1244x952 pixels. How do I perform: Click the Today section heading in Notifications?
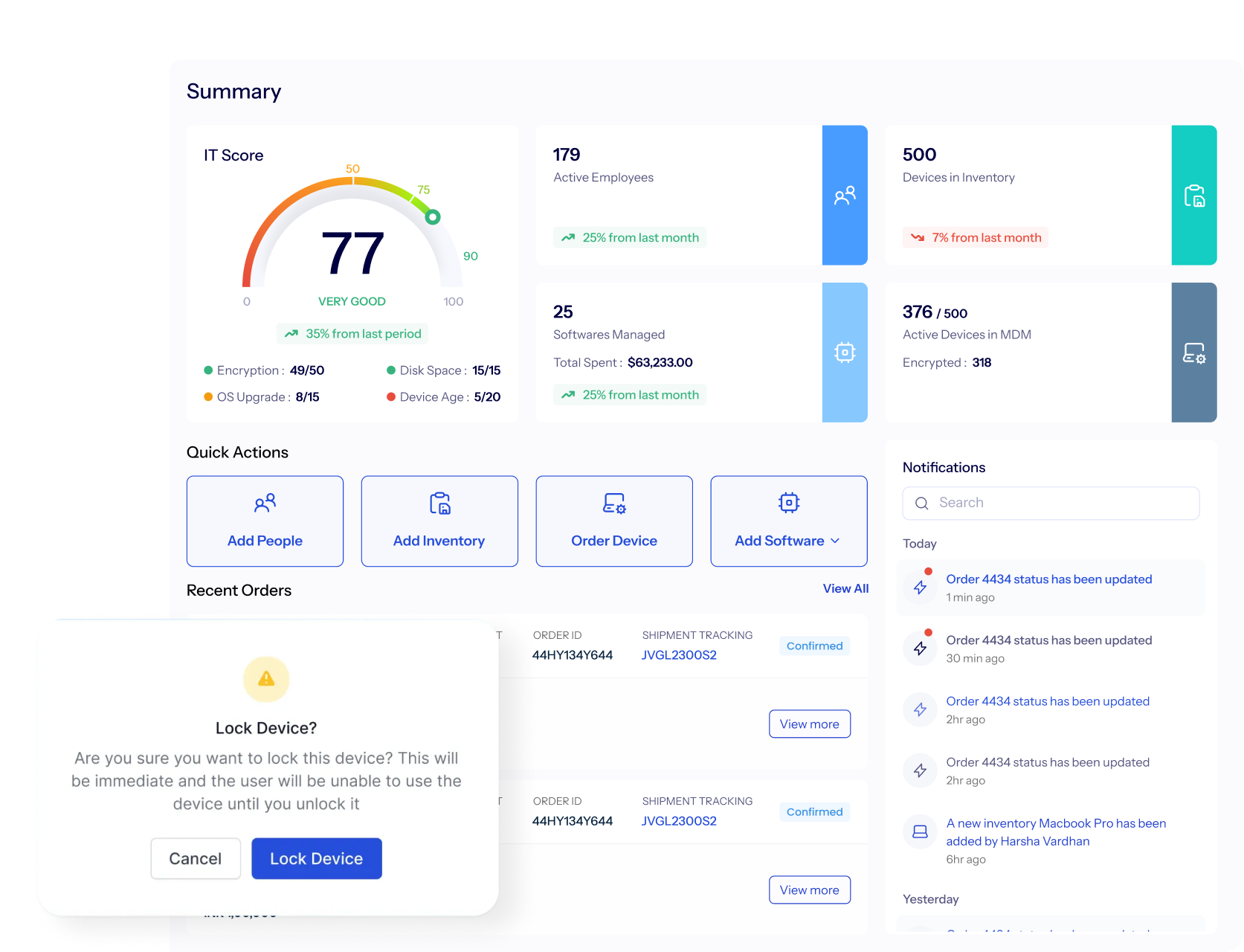[x=920, y=544]
